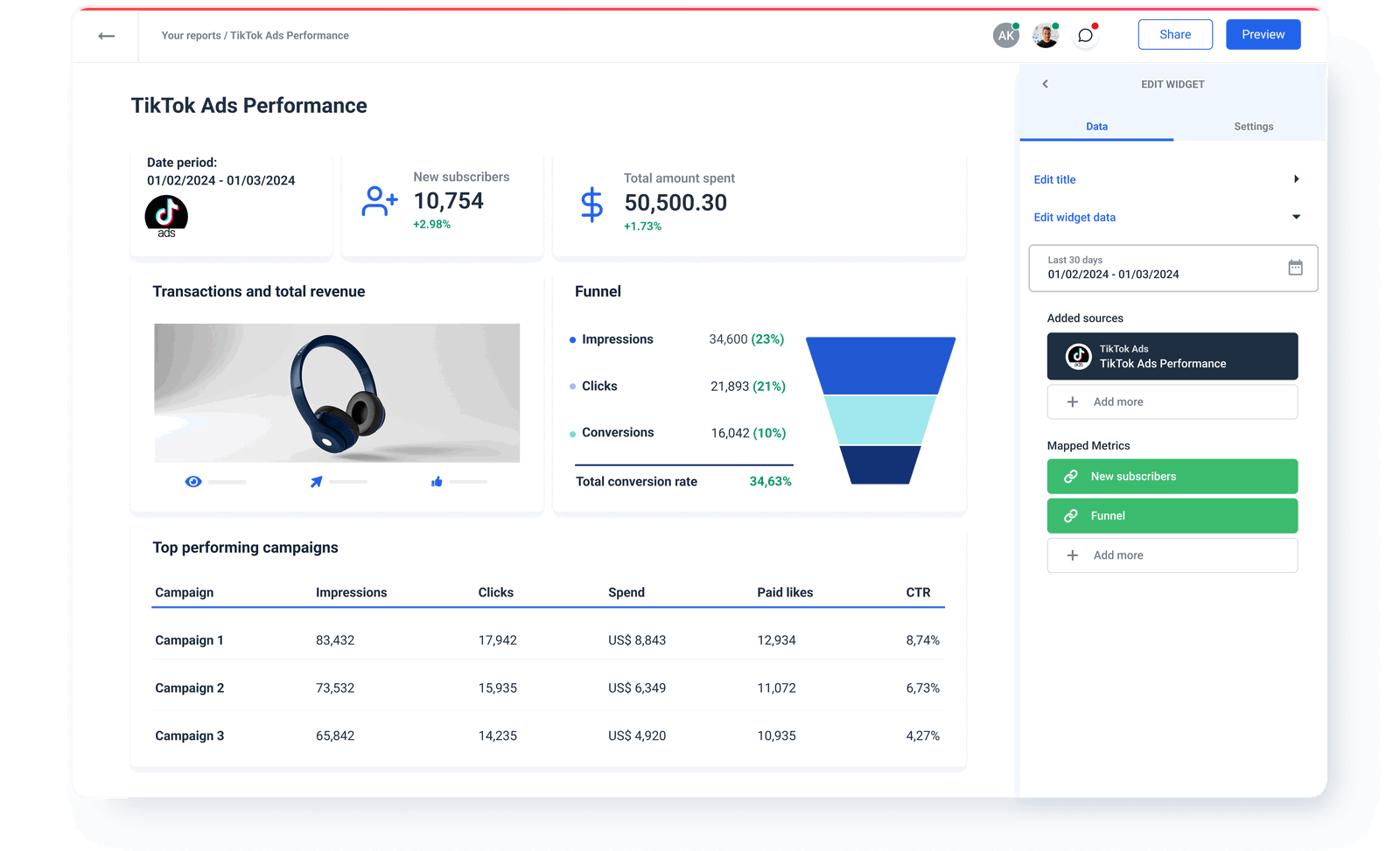Open the Your reports breadcrumb link
Screen dimensions: 1400x851
190,35
